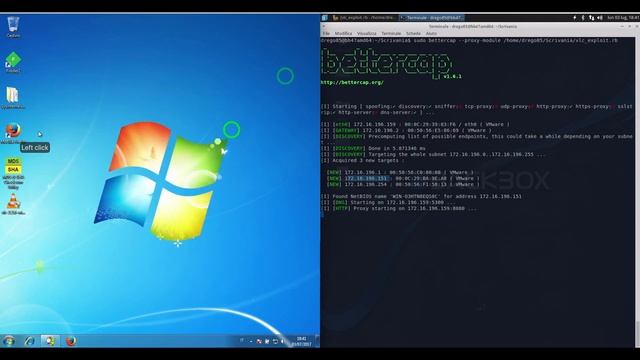Open the Modifica menu in terminal

click(343, 33)
